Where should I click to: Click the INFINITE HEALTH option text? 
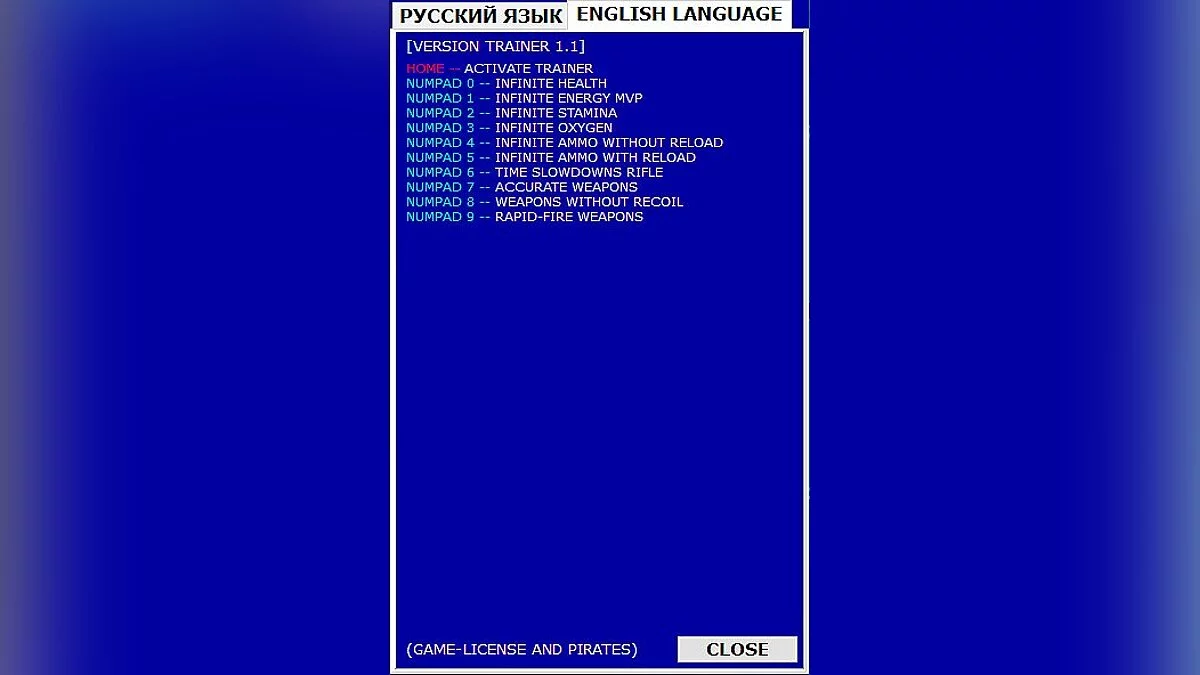tap(550, 84)
